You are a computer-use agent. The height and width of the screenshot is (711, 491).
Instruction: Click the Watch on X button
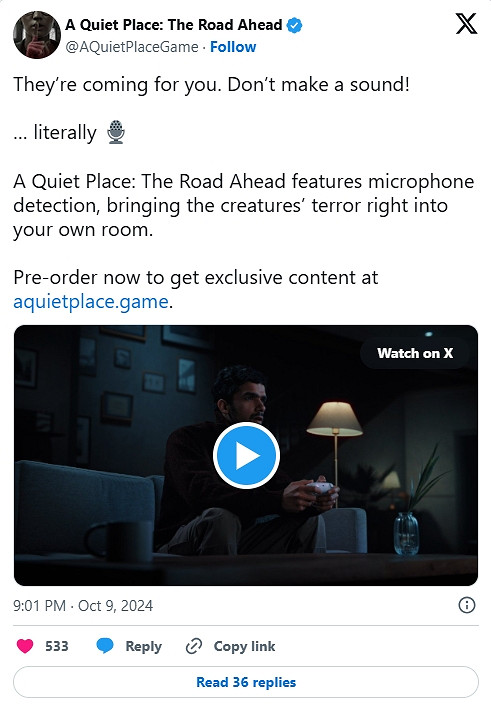(415, 353)
